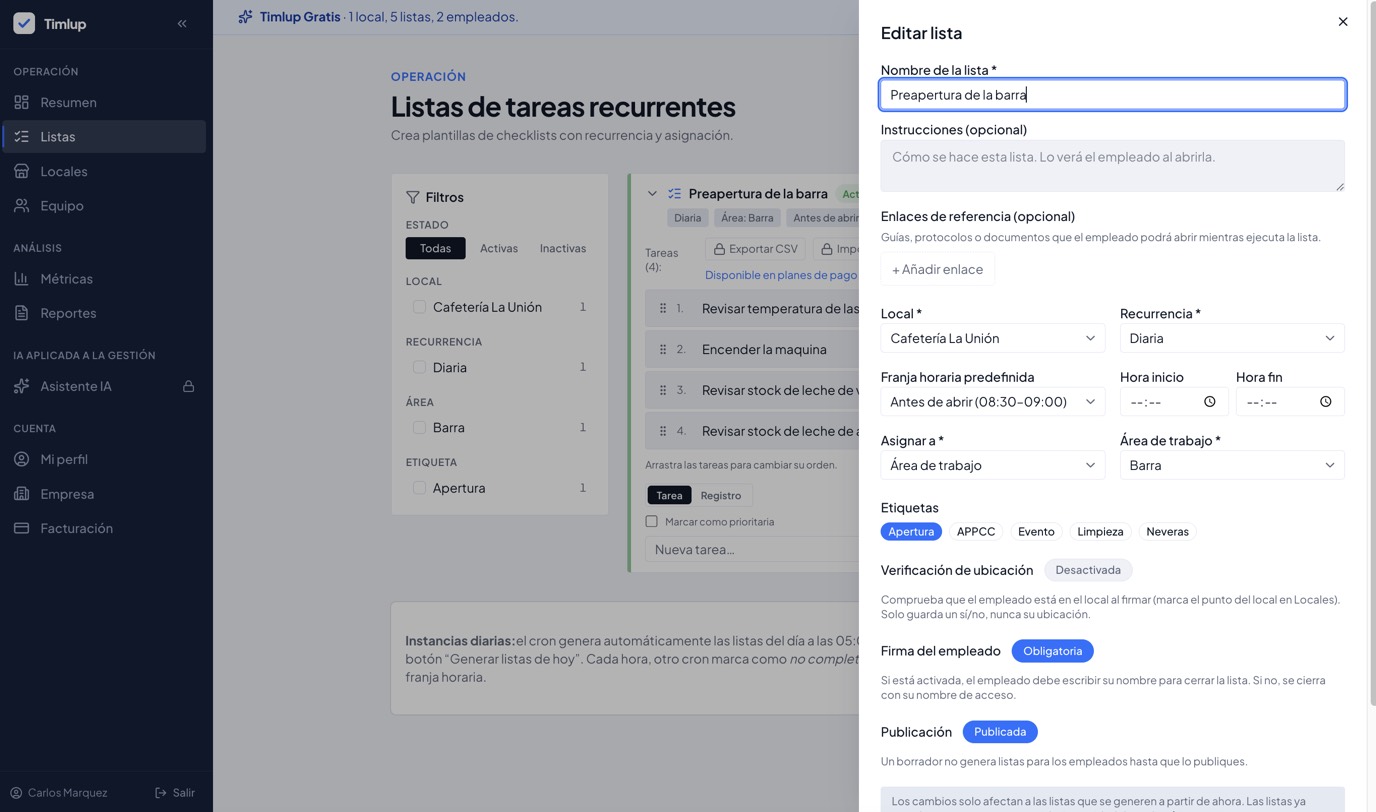Select the Limpieza tag chip
Viewport: 1376px width, 812px height.
pyautogui.click(x=1100, y=532)
